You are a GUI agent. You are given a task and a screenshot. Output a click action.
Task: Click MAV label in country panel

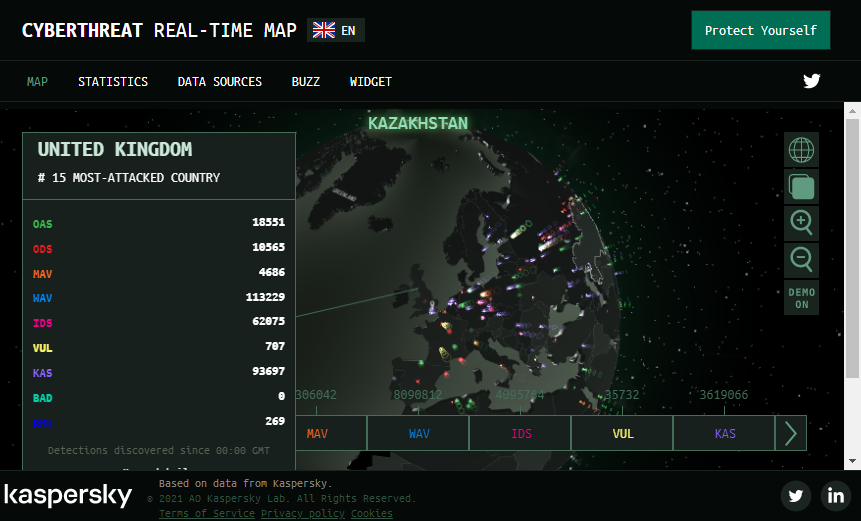(42, 273)
